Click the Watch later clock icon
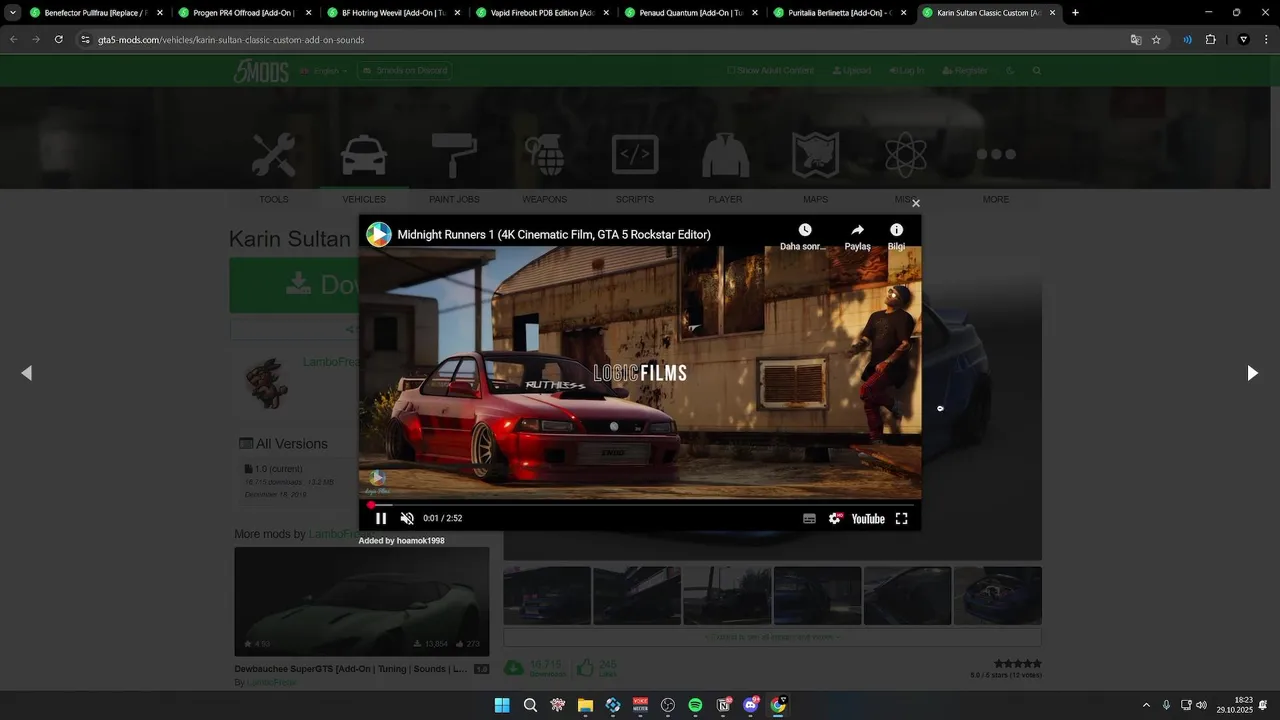Screen dimensions: 1280x720 coord(804,230)
